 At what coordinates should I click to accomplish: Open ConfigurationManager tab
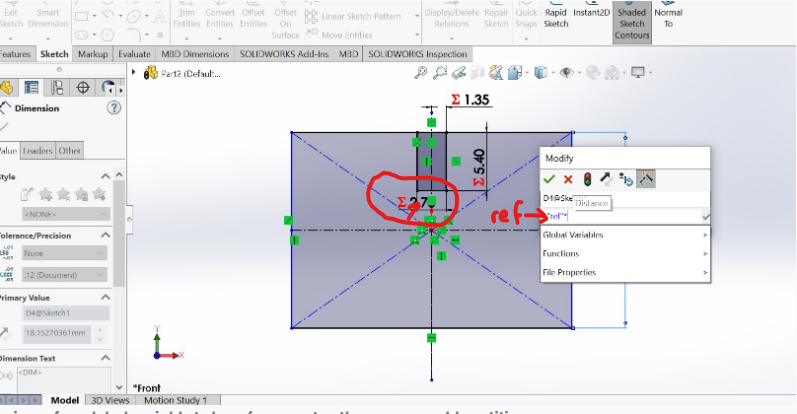click(x=57, y=87)
